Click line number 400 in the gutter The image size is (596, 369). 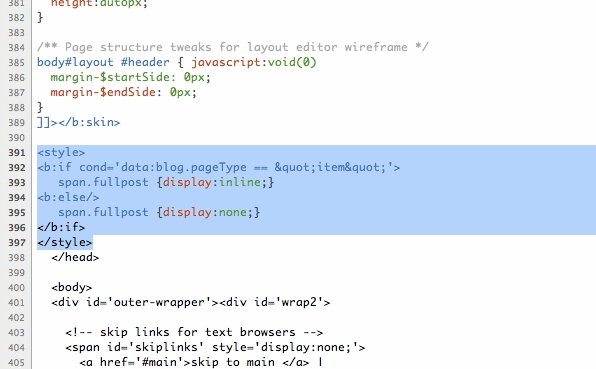click(16, 288)
